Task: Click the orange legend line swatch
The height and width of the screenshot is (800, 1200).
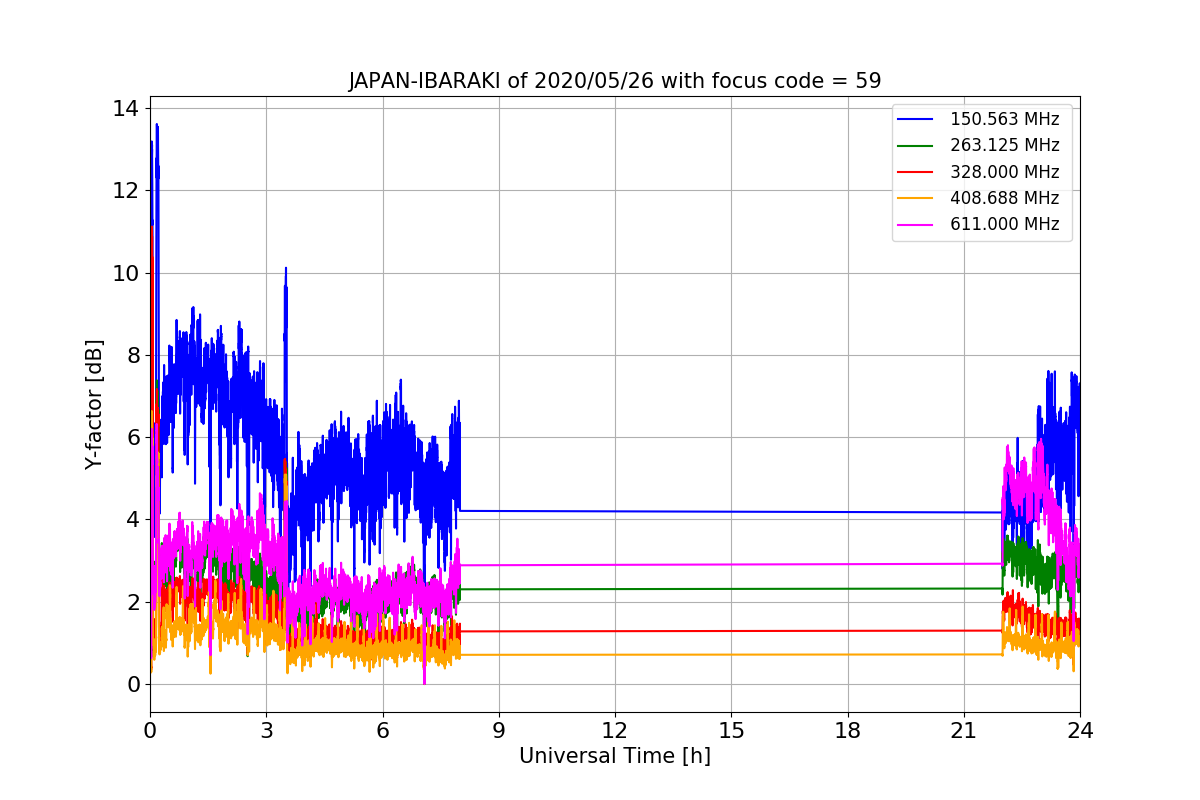Action: (x=916, y=199)
